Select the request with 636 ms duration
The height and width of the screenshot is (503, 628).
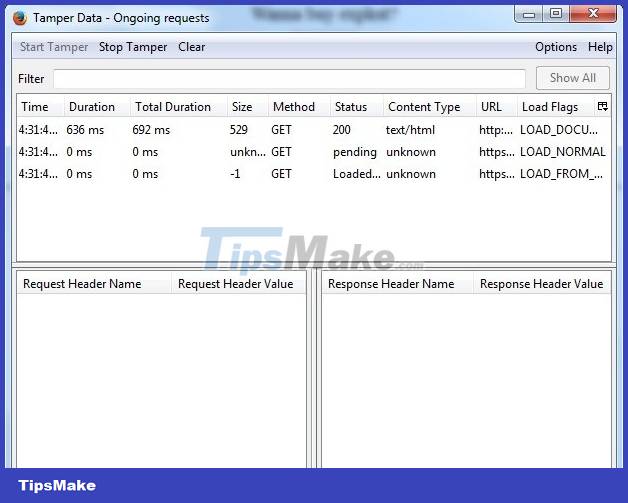pyautogui.click(x=314, y=130)
